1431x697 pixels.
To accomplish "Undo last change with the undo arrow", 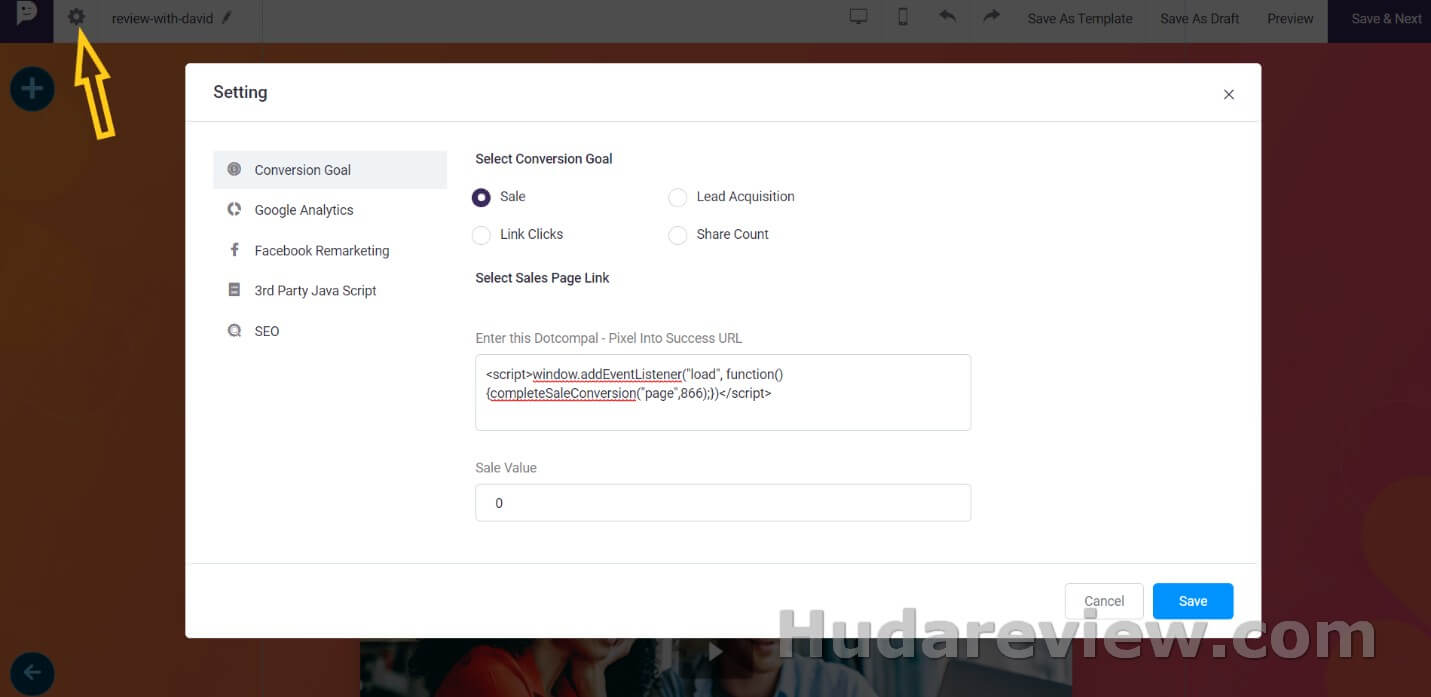I will coord(947,17).
